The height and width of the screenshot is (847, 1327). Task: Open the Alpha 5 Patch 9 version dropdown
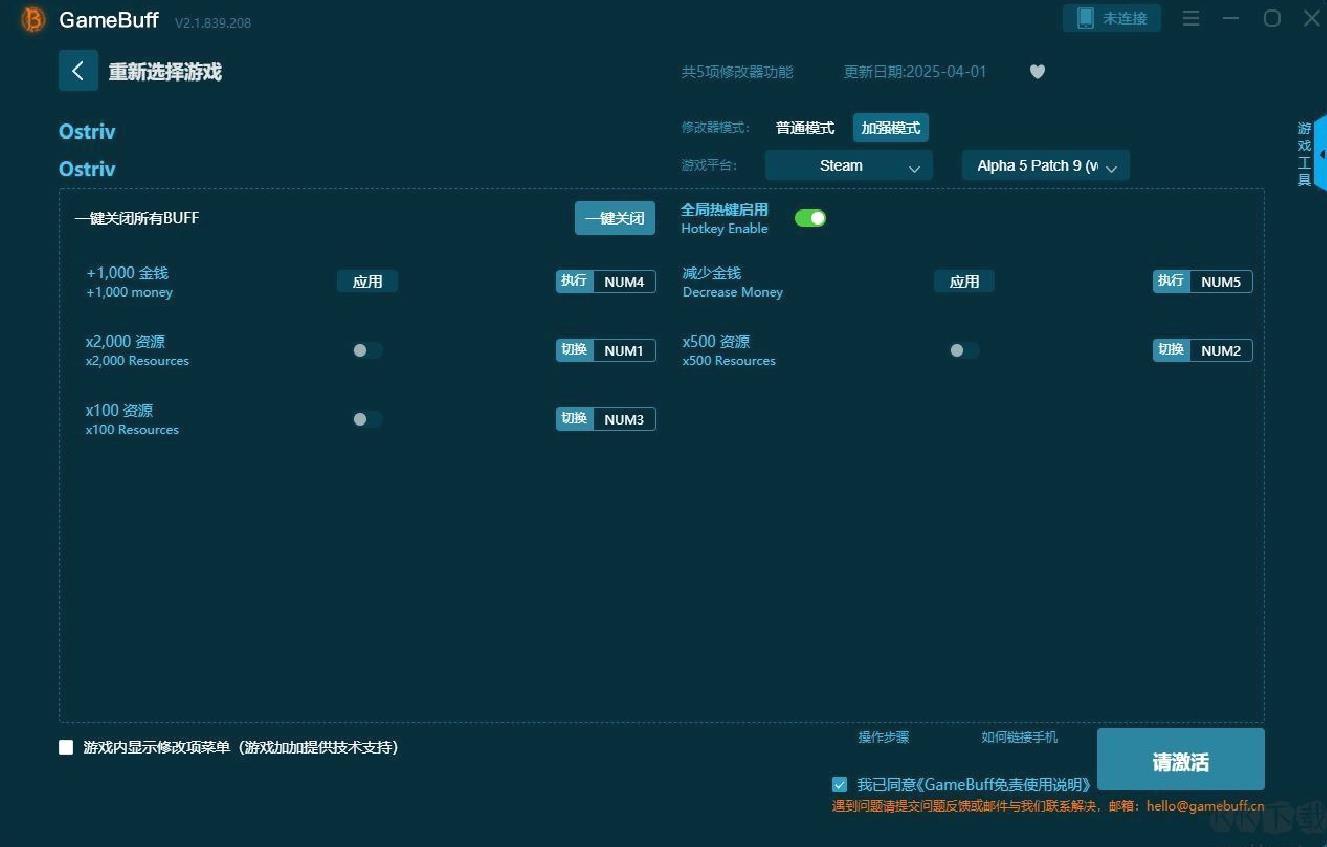(x=1045, y=166)
